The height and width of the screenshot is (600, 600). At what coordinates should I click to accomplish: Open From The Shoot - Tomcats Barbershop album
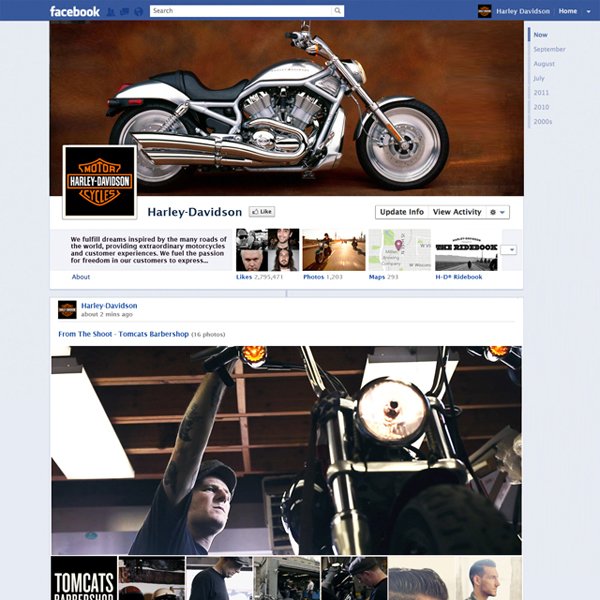click(x=123, y=334)
